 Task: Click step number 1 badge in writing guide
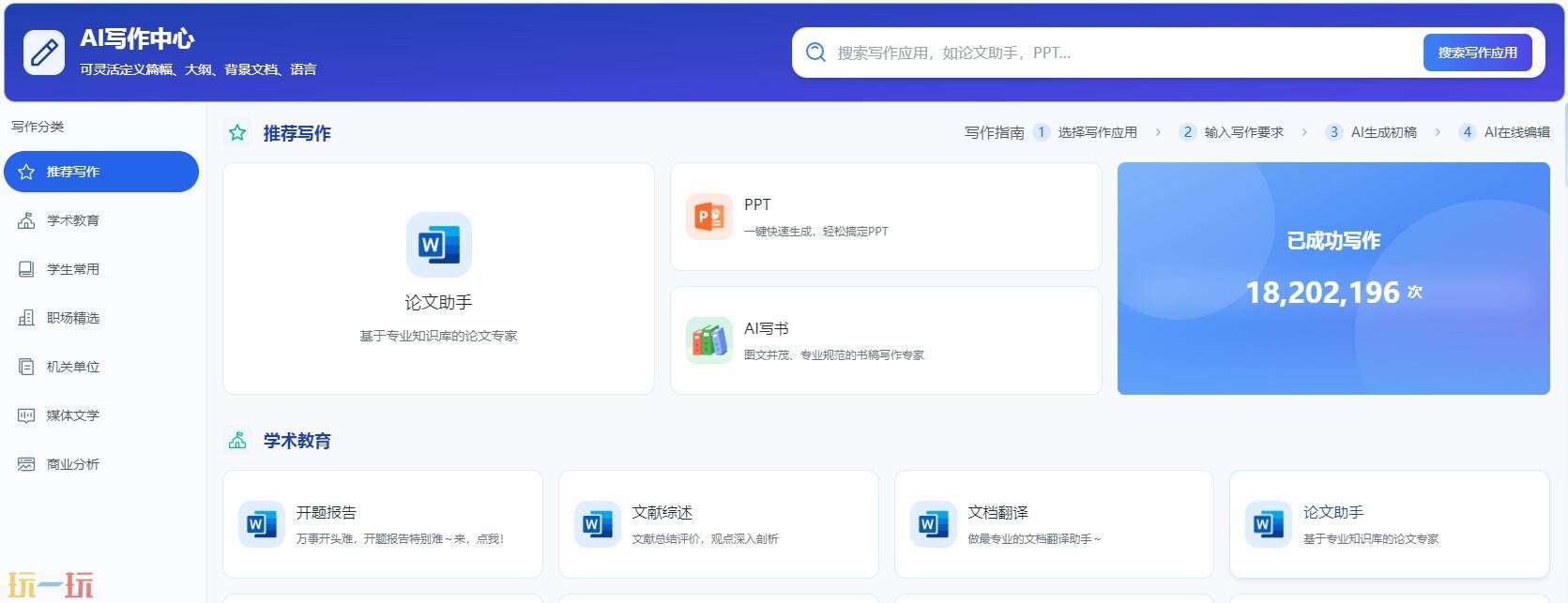tap(1041, 132)
